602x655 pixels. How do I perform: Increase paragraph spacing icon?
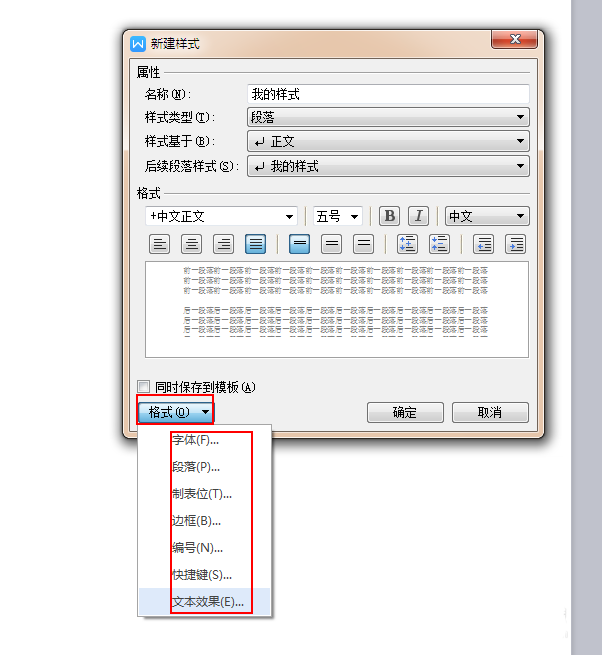(407, 244)
